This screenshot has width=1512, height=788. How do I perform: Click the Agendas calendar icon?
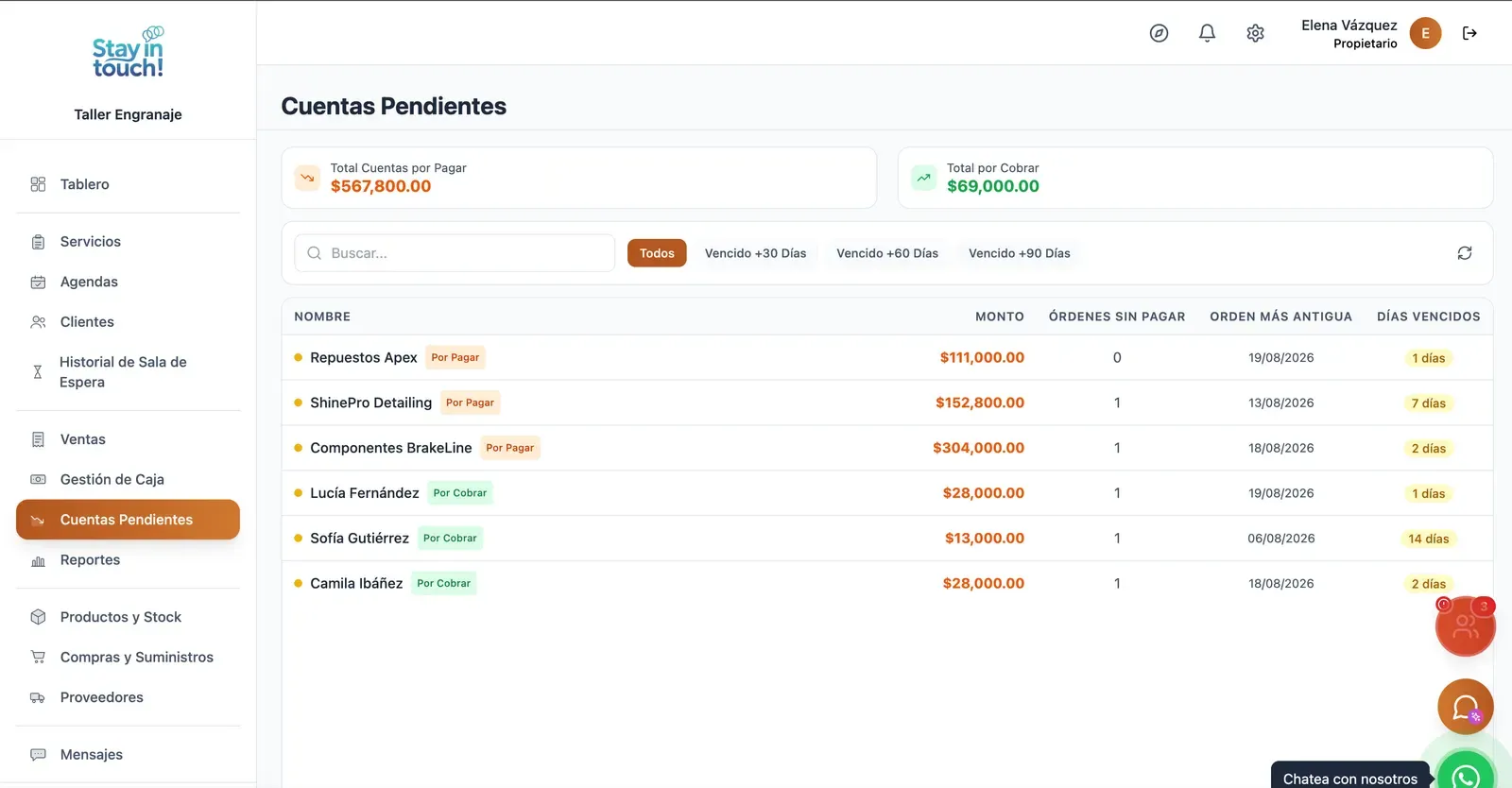(38, 282)
